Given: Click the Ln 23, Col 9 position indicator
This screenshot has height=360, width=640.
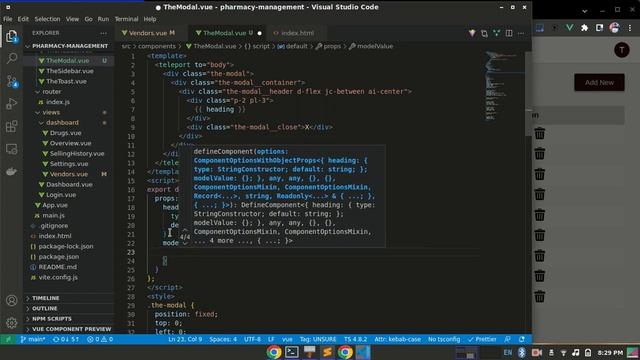Looking at the screenshot, I should 185,339.
